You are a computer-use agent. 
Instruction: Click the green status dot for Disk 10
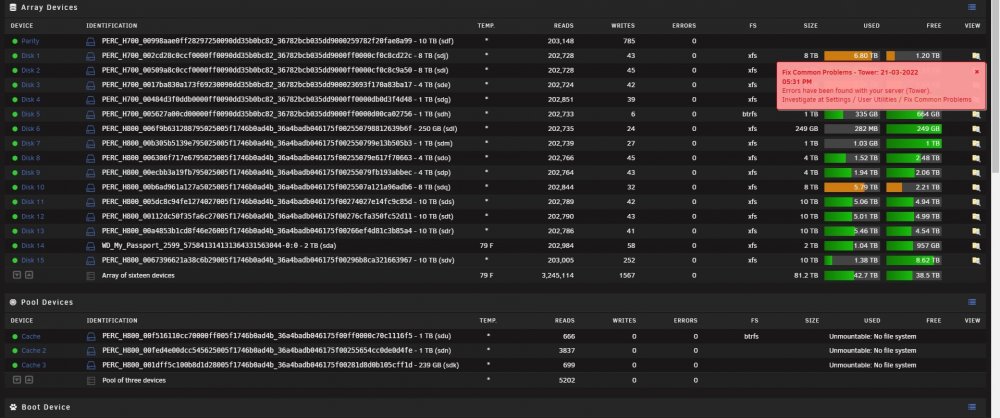[15, 187]
